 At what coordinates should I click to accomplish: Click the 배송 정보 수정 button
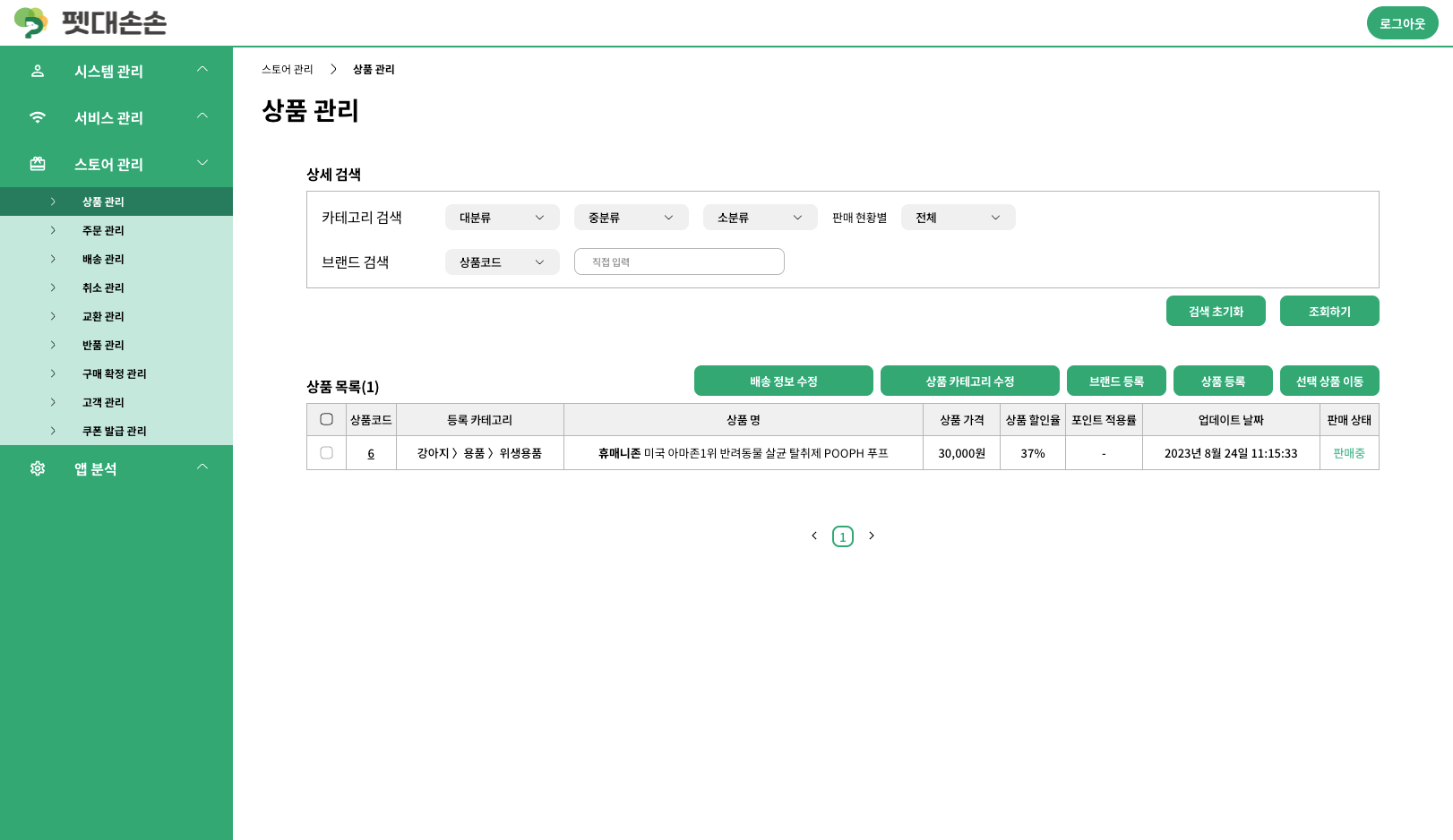click(x=784, y=381)
